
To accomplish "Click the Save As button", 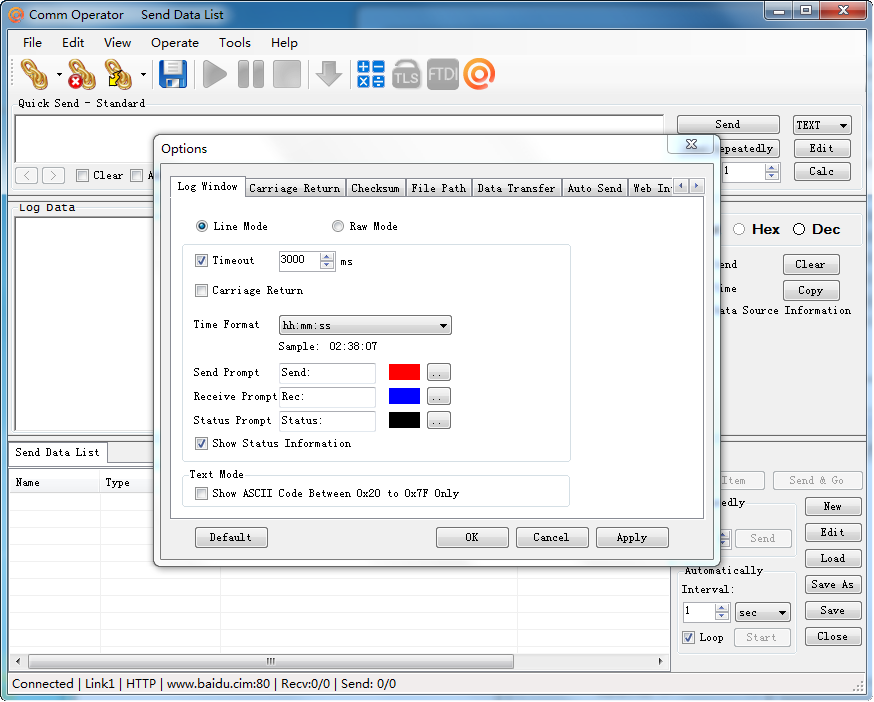I will click(x=833, y=584).
